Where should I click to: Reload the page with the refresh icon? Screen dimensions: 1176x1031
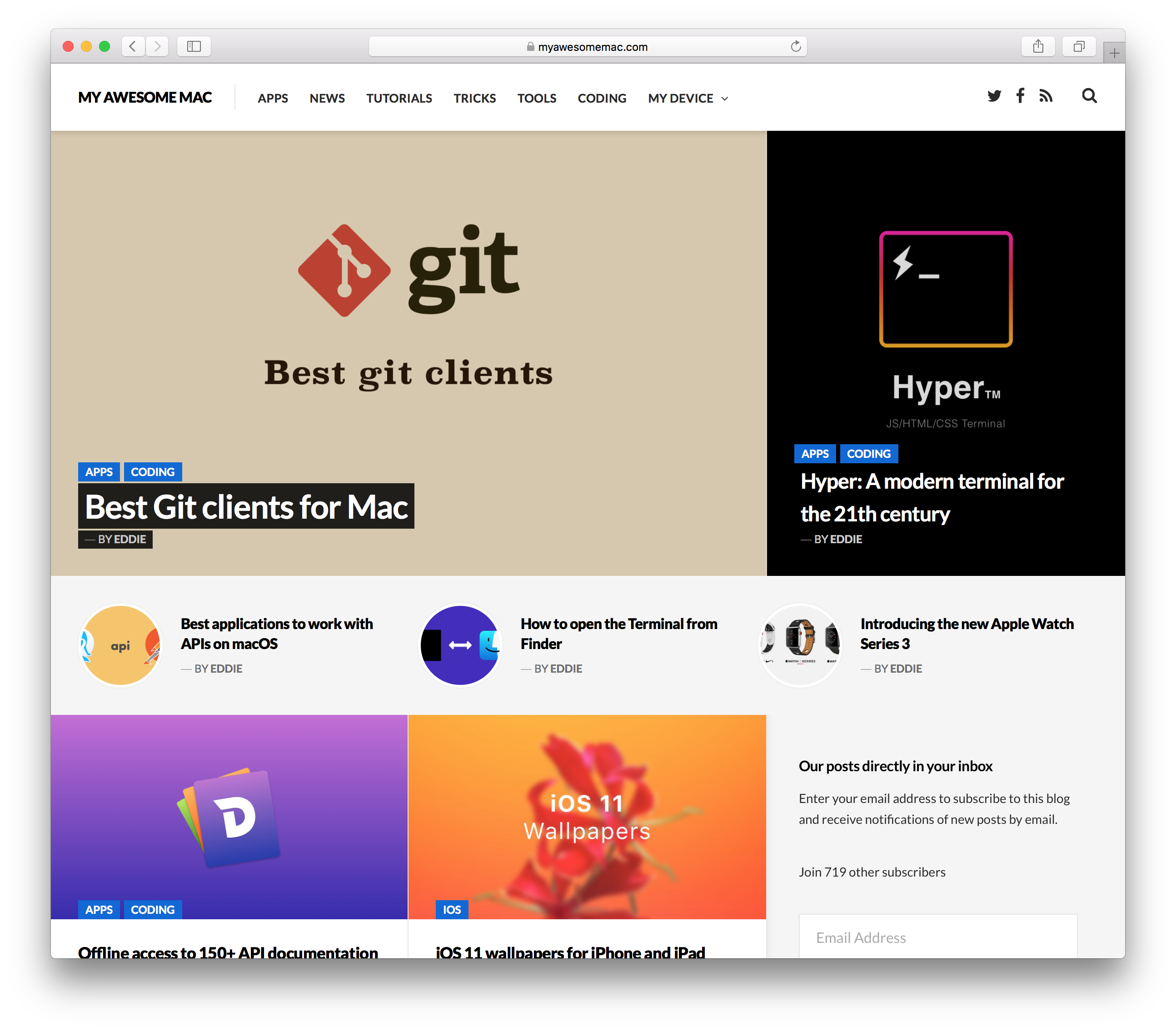pos(796,47)
